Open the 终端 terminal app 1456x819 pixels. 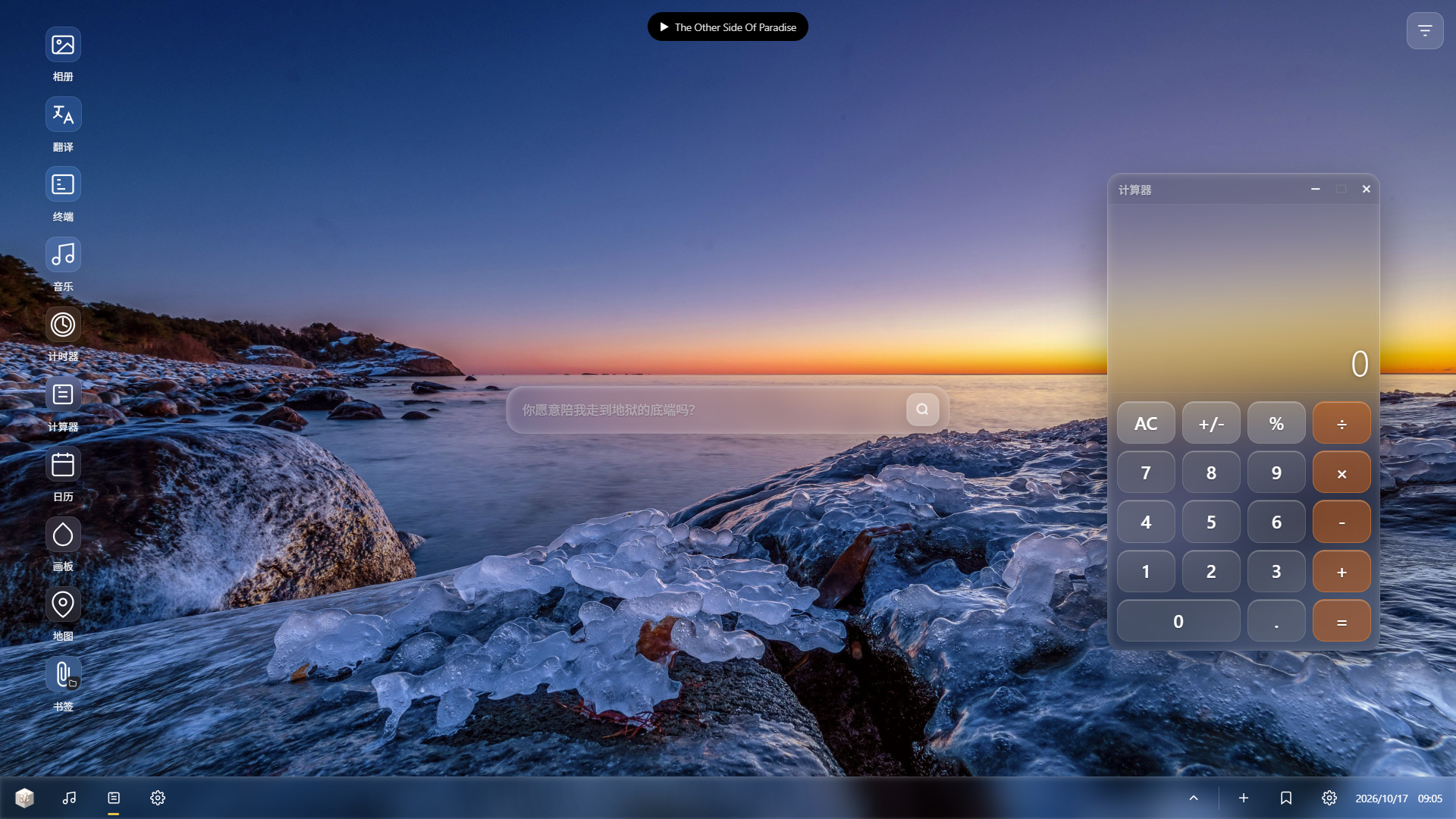pyautogui.click(x=63, y=185)
